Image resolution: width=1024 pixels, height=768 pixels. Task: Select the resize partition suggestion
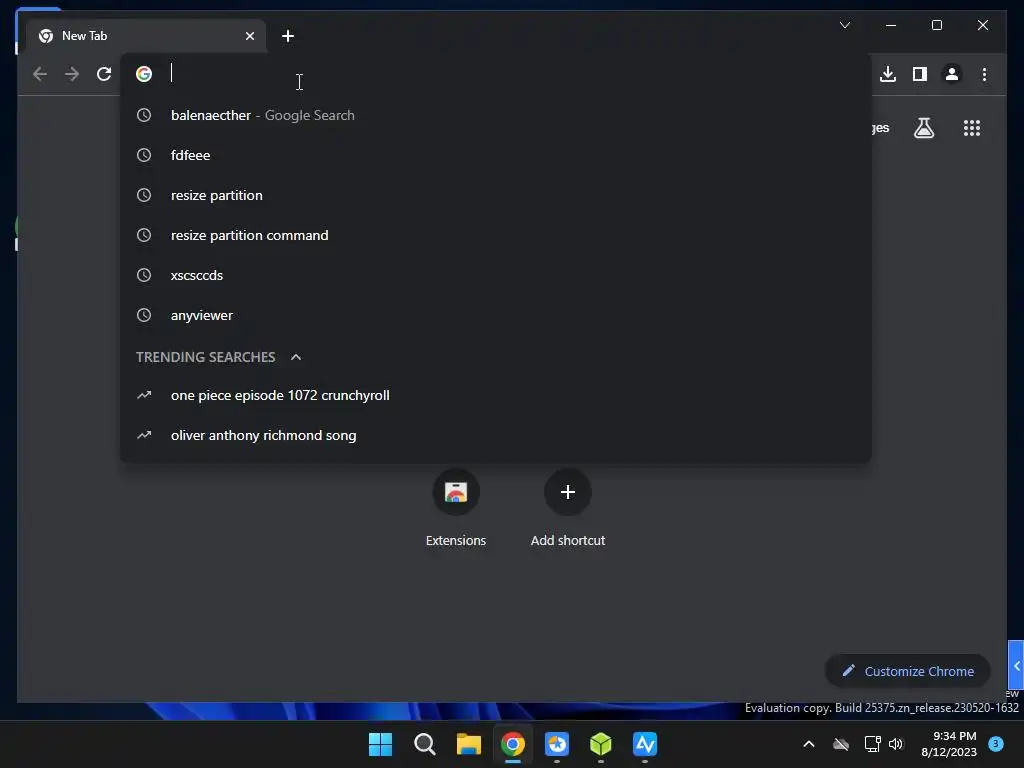click(x=496, y=195)
